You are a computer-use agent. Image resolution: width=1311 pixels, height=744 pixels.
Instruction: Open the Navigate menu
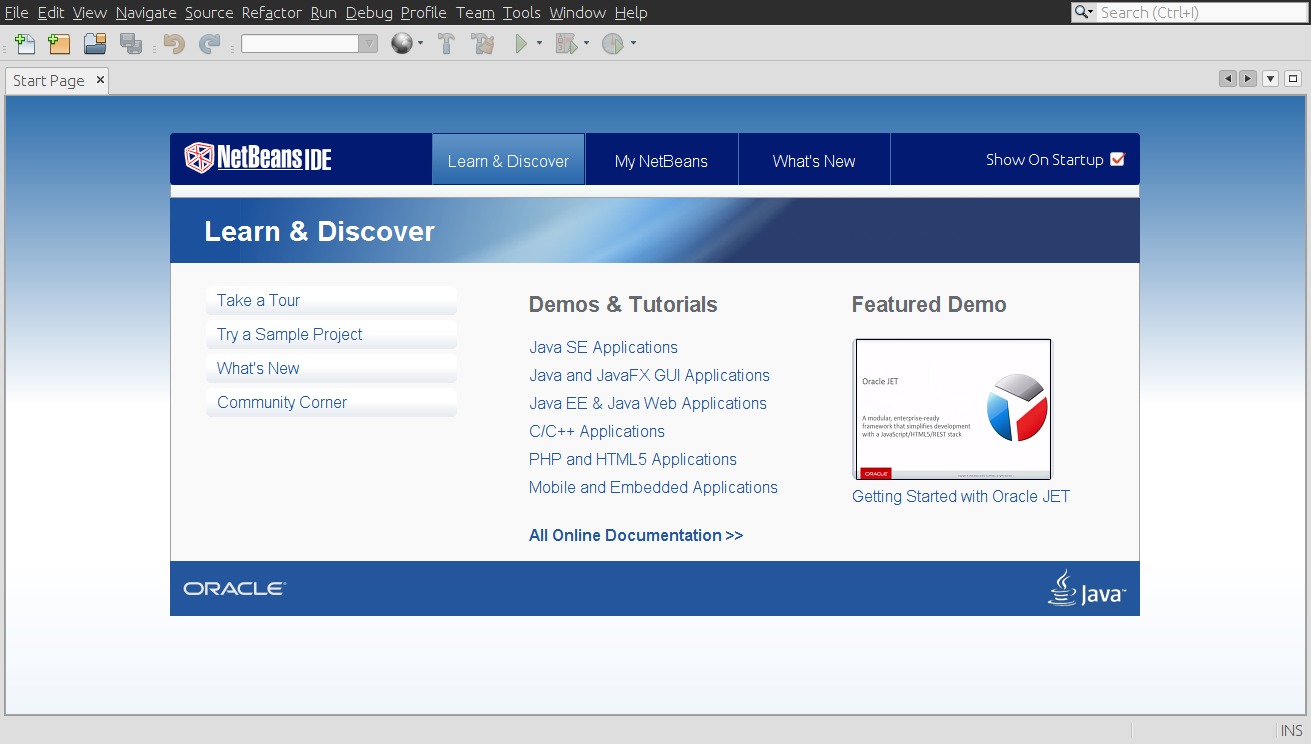point(145,12)
